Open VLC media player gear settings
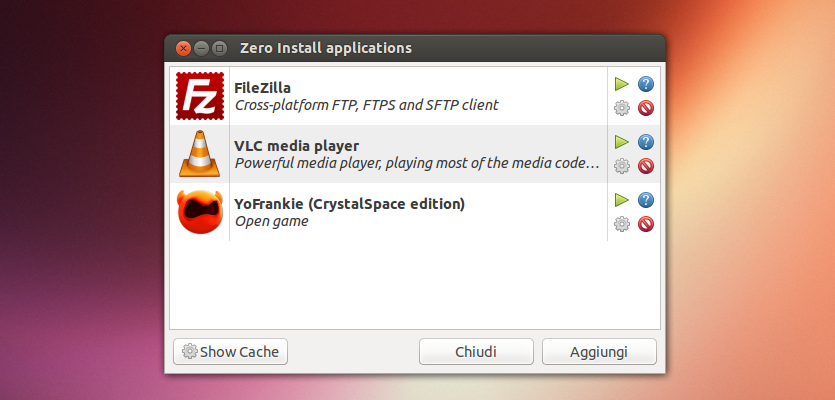Image resolution: width=835 pixels, height=400 pixels. [621, 166]
